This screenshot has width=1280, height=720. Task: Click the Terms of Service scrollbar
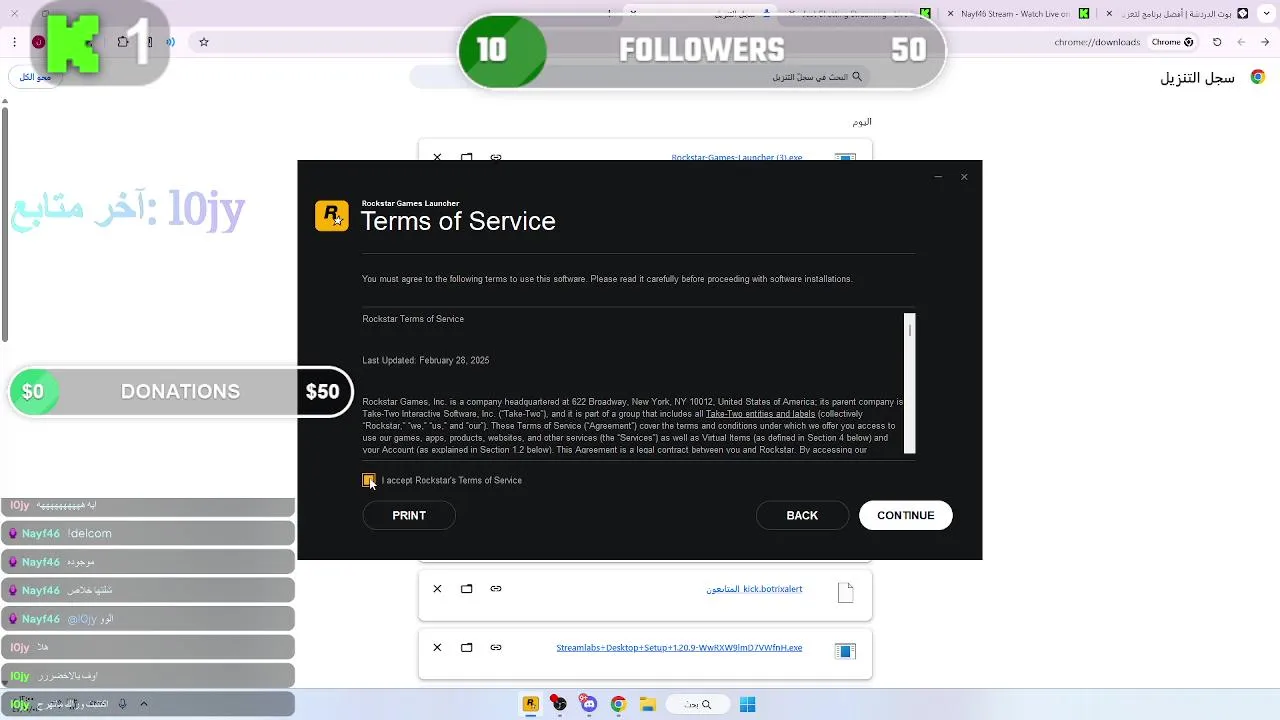tap(909, 384)
